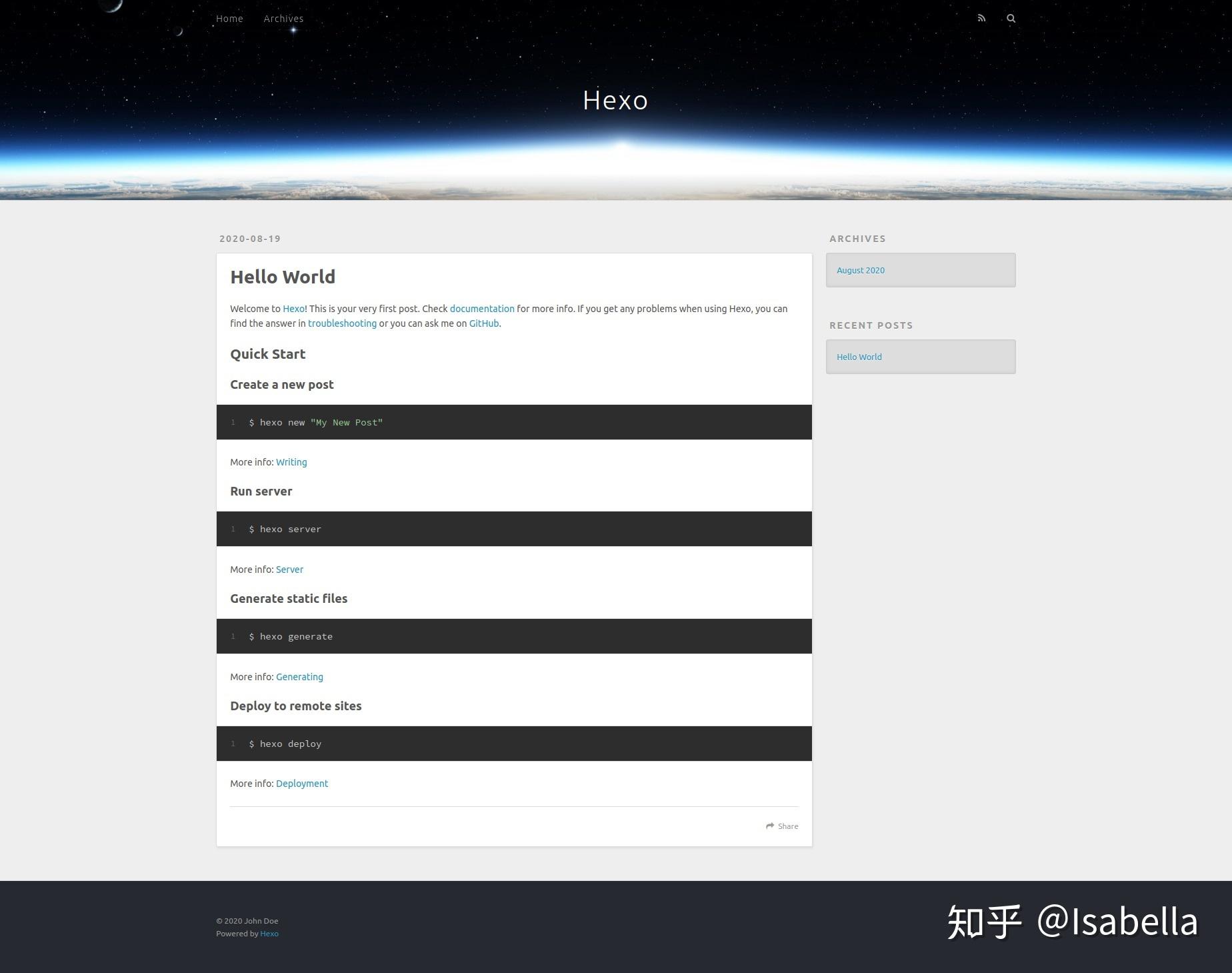The image size is (1232, 973).
Task: Click the Share icon below the post
Action: [x=771, y=826]
